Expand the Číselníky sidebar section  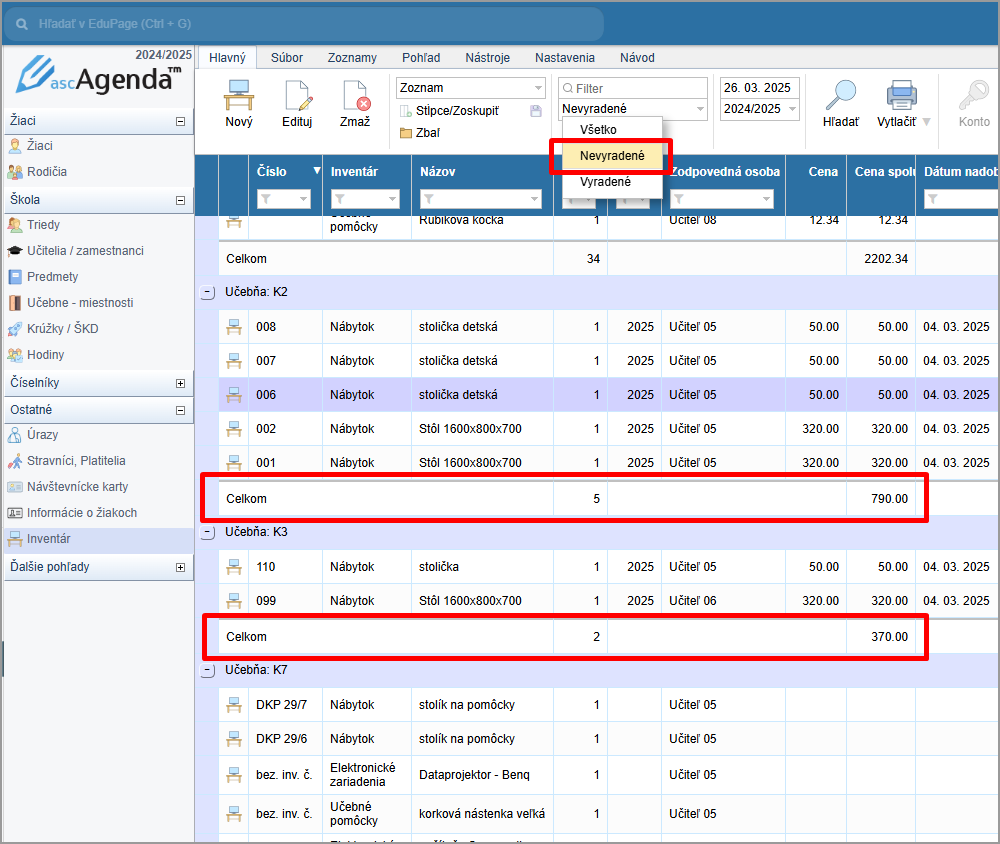180,383
